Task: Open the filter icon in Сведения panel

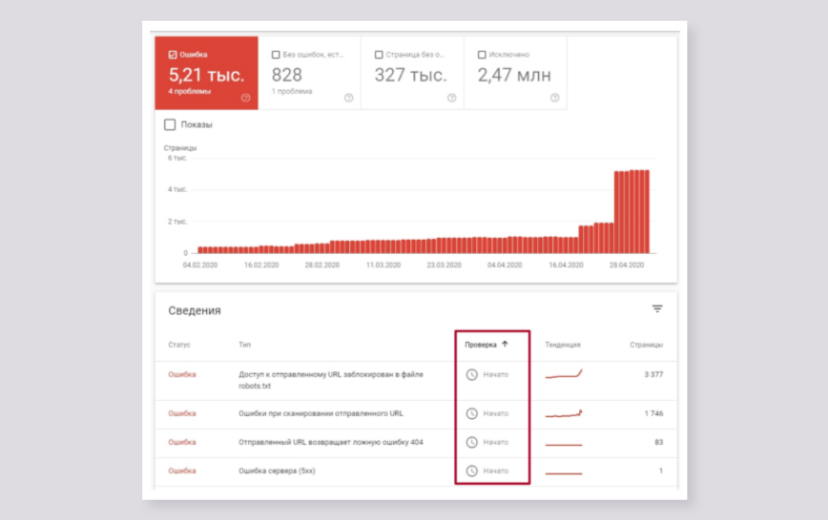Action: coord(657,309)
